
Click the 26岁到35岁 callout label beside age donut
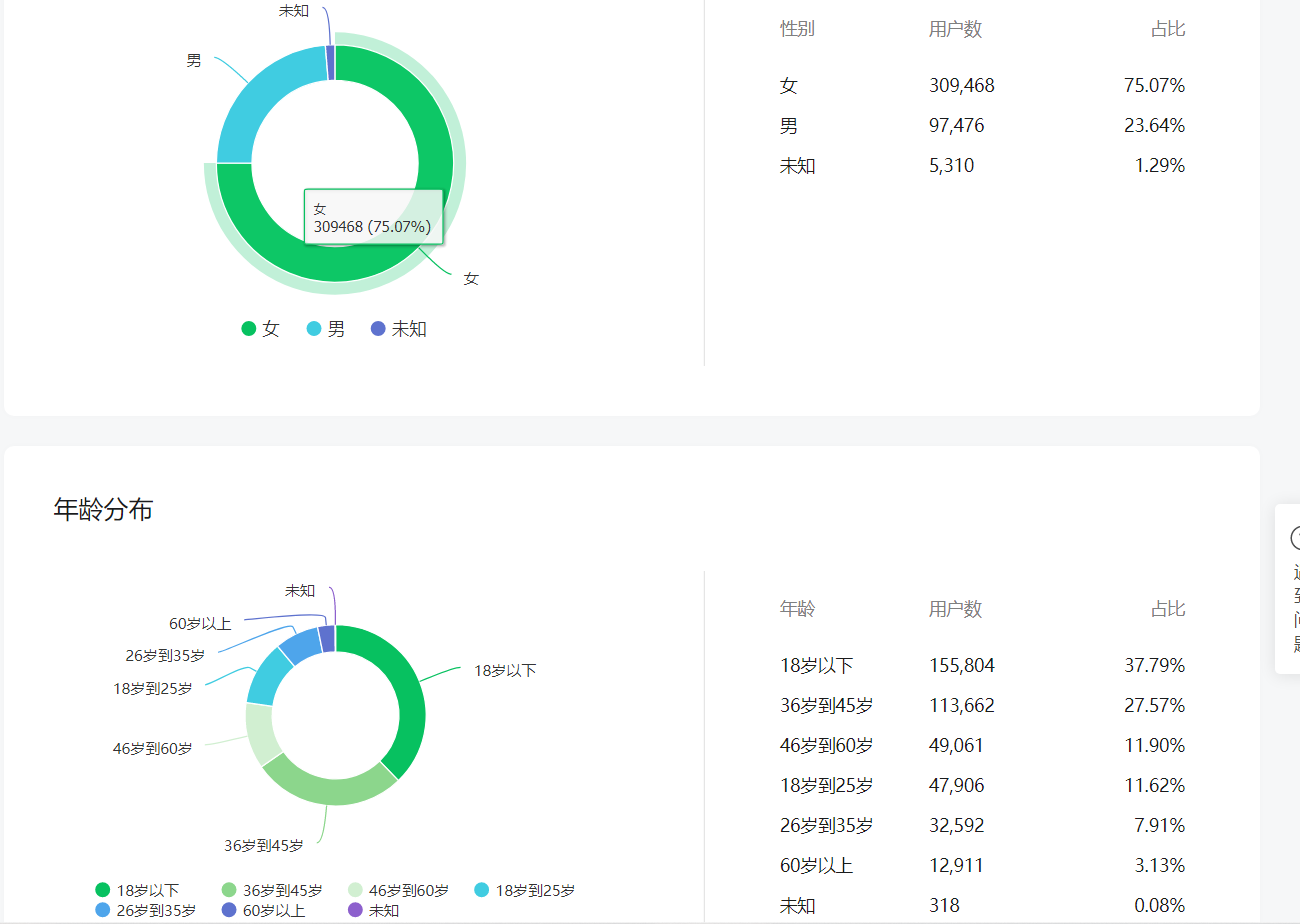pos(165,656)
